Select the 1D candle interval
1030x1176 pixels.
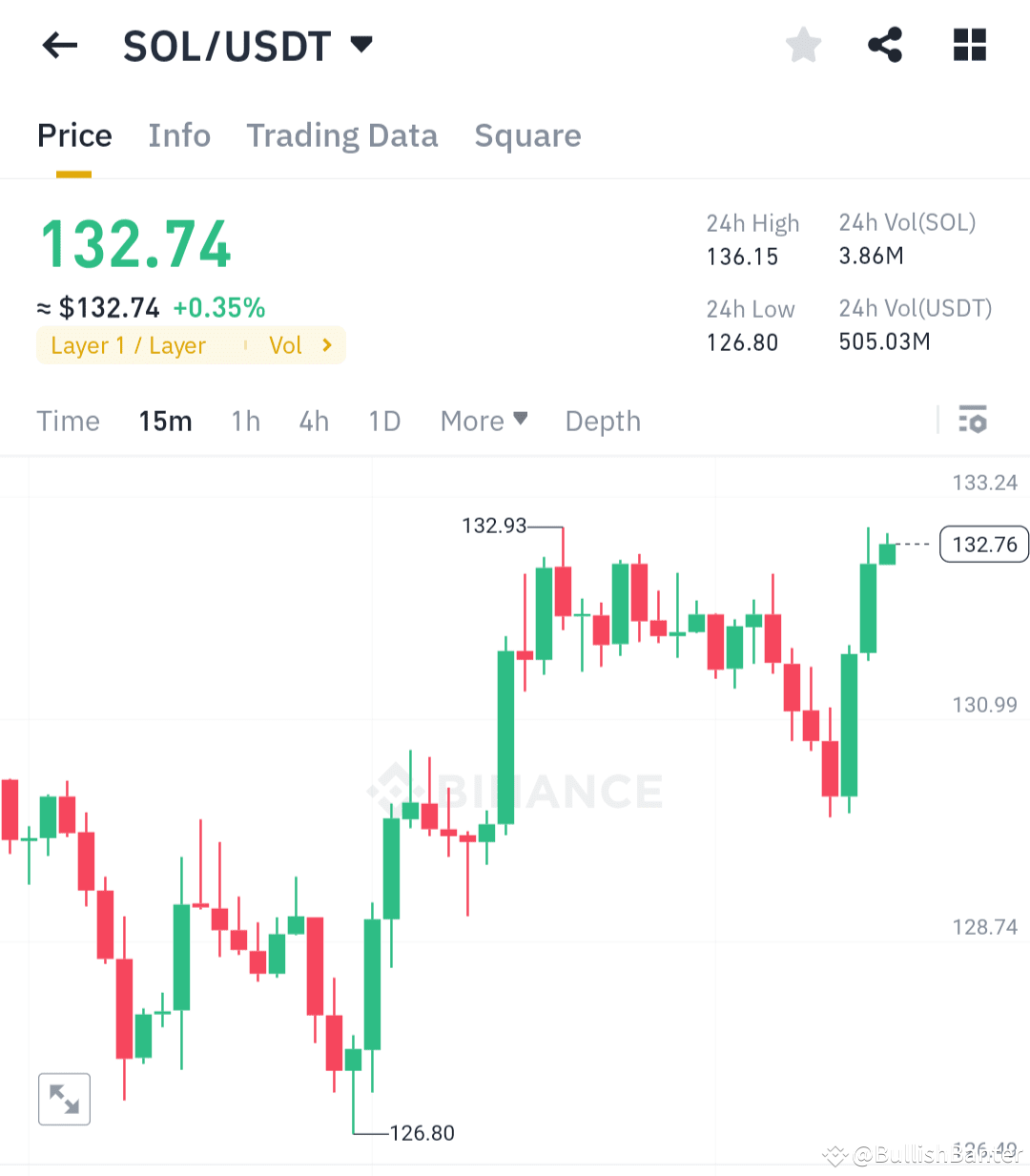pyautogui.click(x=384, y=421)
